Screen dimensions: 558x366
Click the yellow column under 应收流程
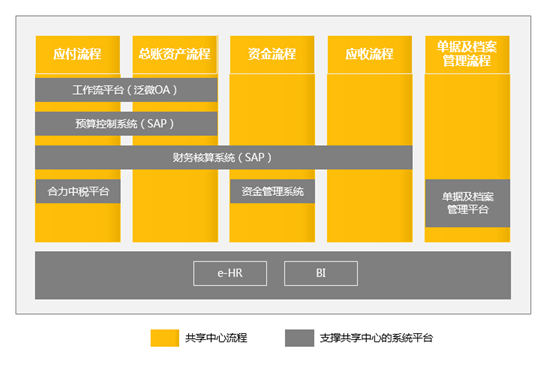(x=369, y=206)
